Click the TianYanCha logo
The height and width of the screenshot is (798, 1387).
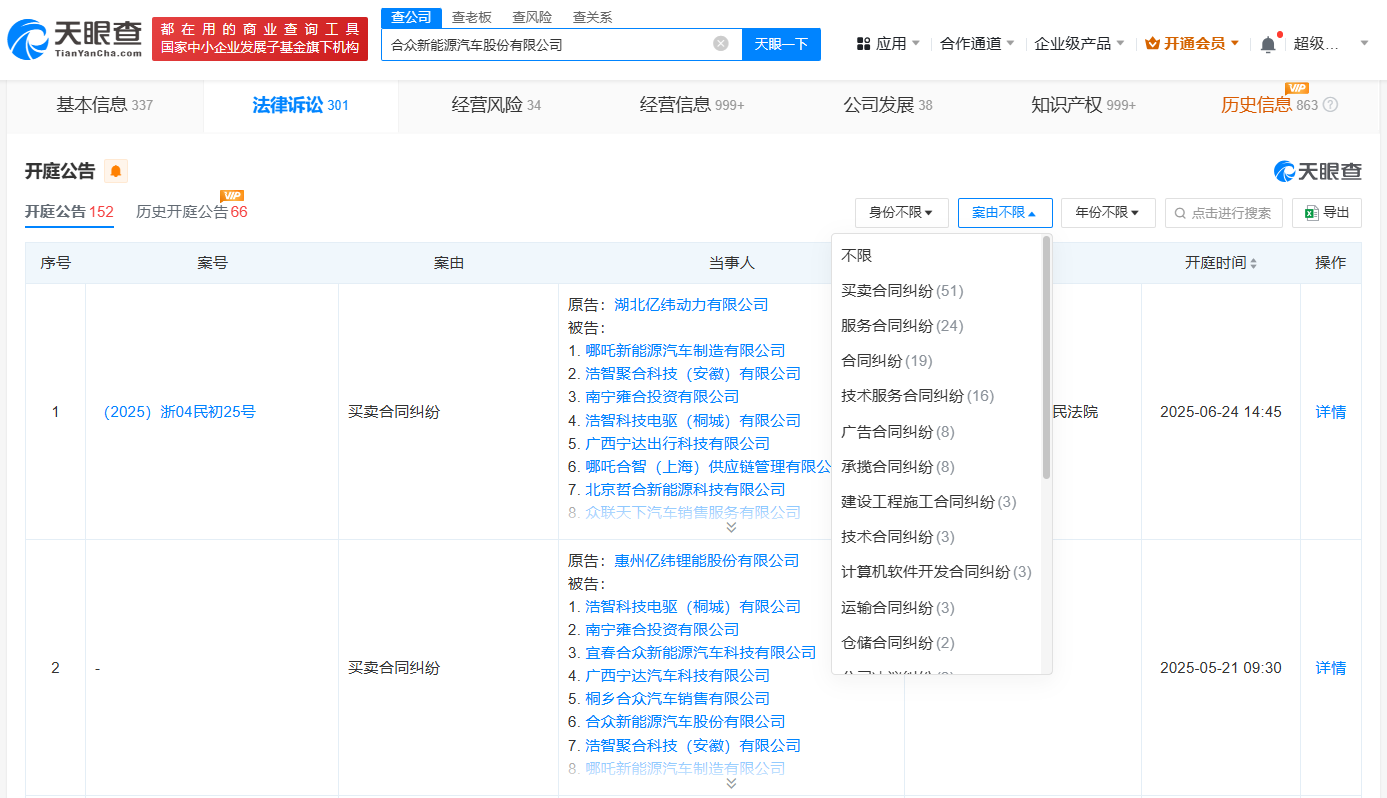74,39
